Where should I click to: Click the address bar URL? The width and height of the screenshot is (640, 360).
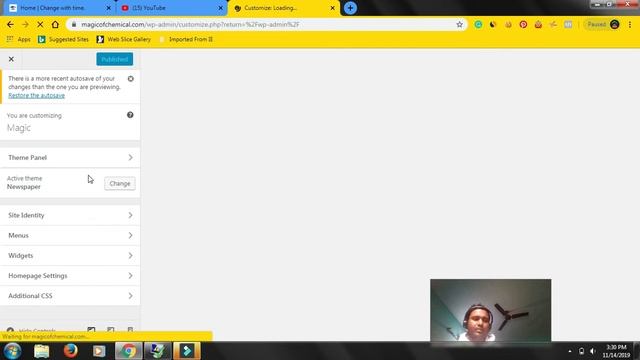[x=190, y=24]
